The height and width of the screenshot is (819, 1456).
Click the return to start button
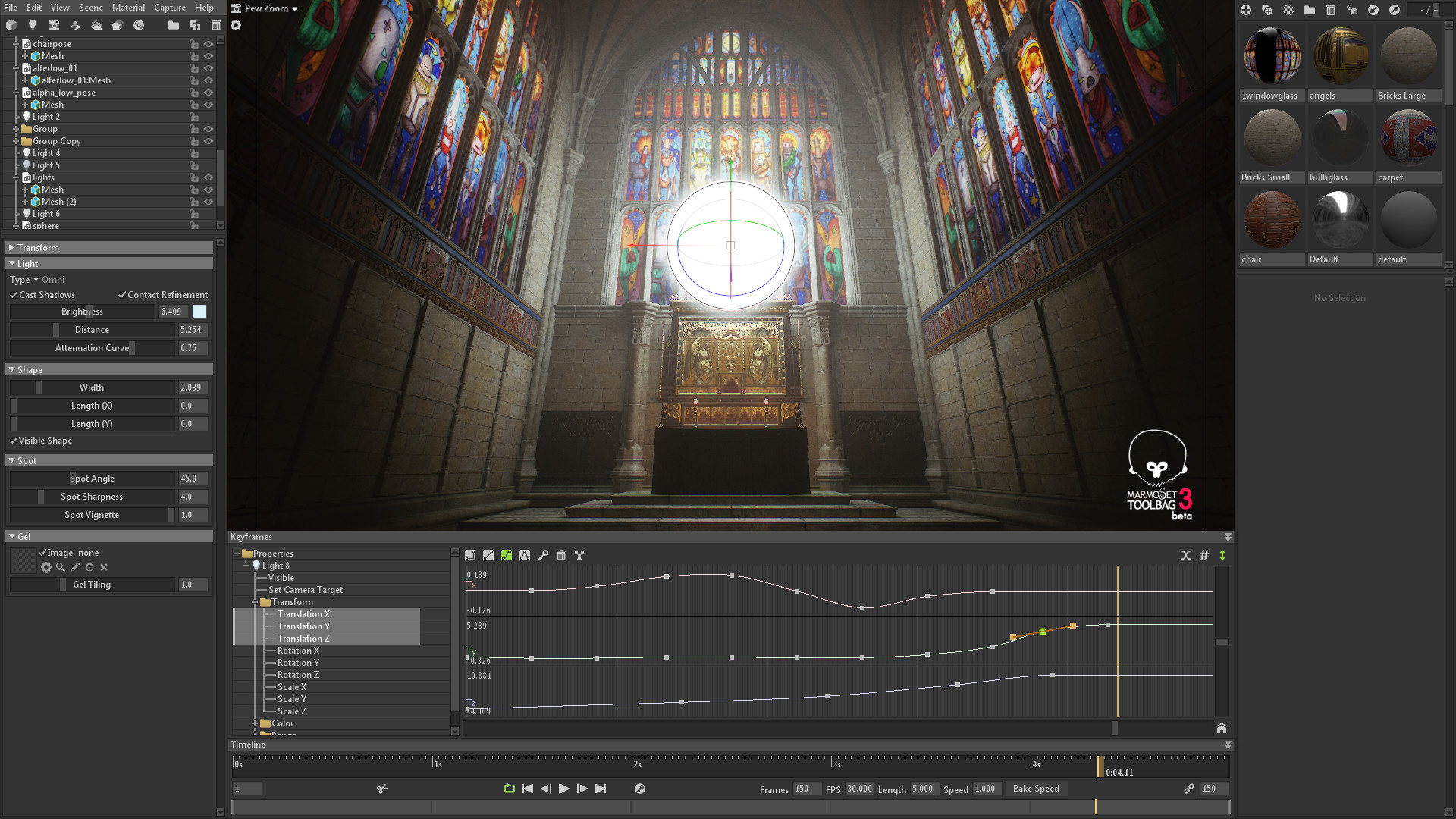click(527, 788)
